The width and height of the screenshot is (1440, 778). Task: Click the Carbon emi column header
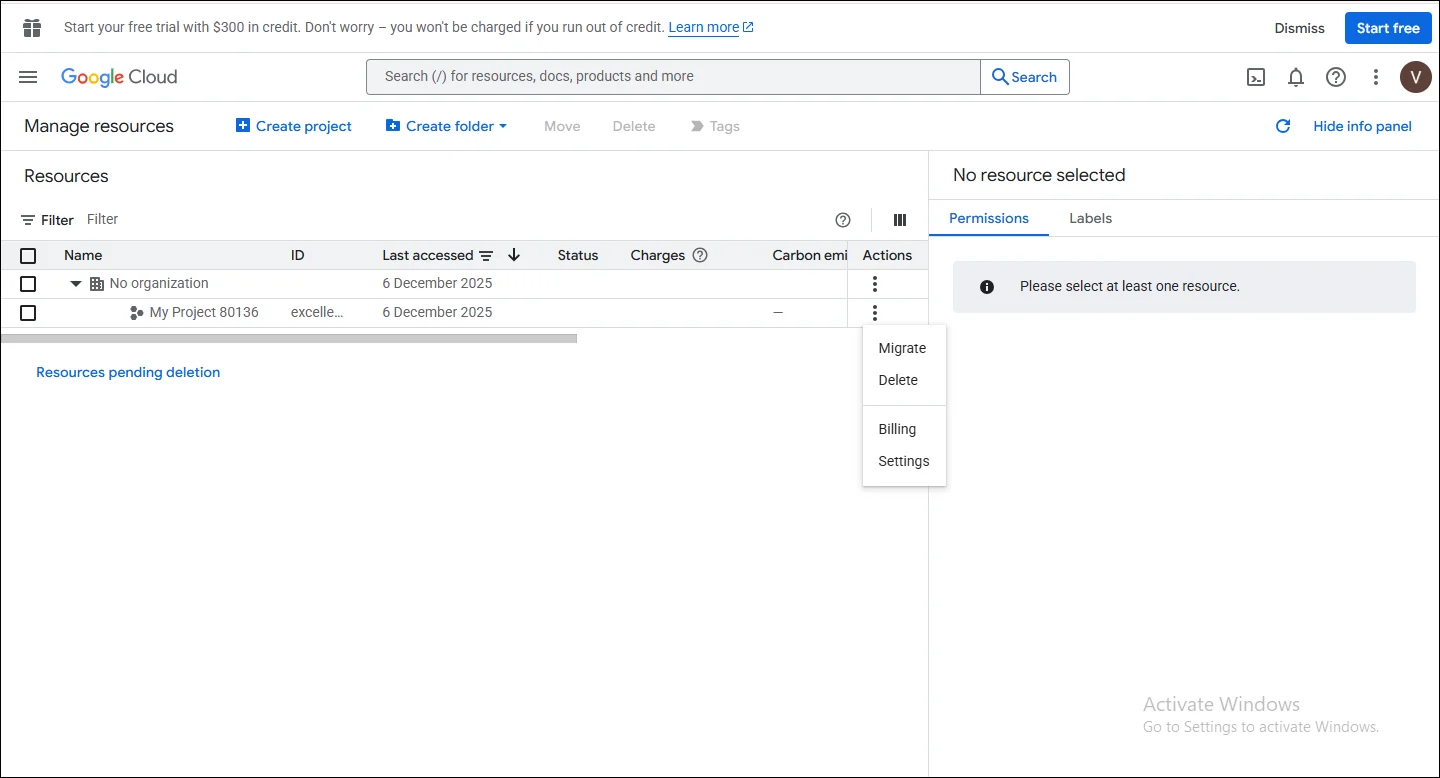(810, 255)
